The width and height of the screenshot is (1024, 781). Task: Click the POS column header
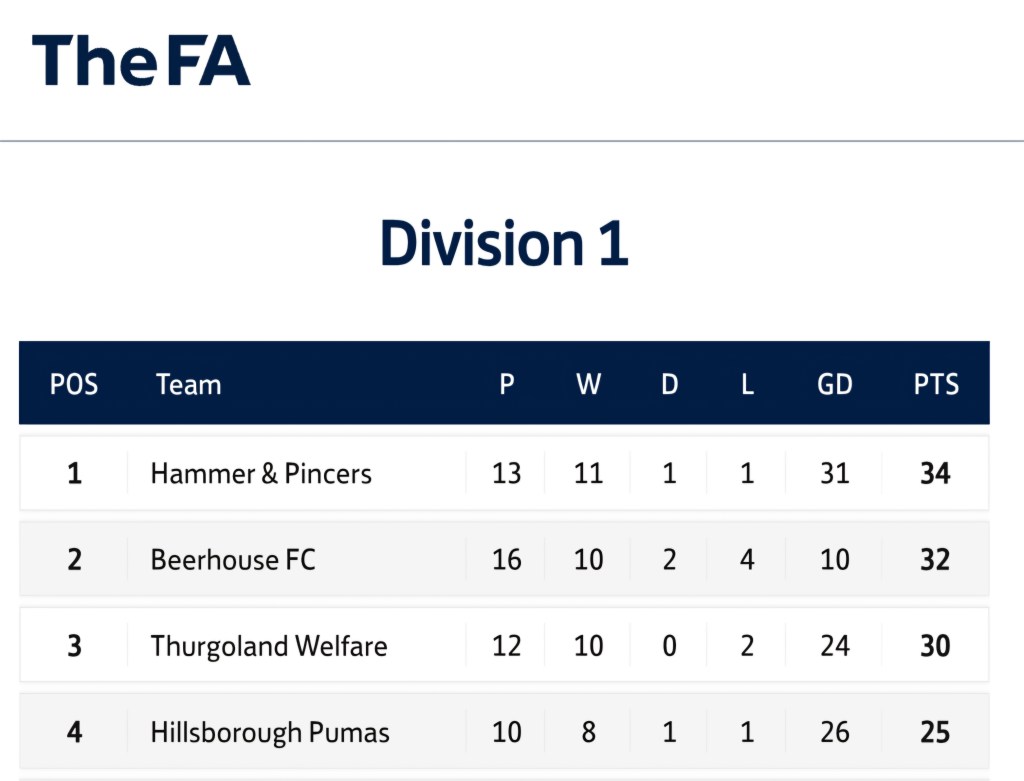coord(74,385)
